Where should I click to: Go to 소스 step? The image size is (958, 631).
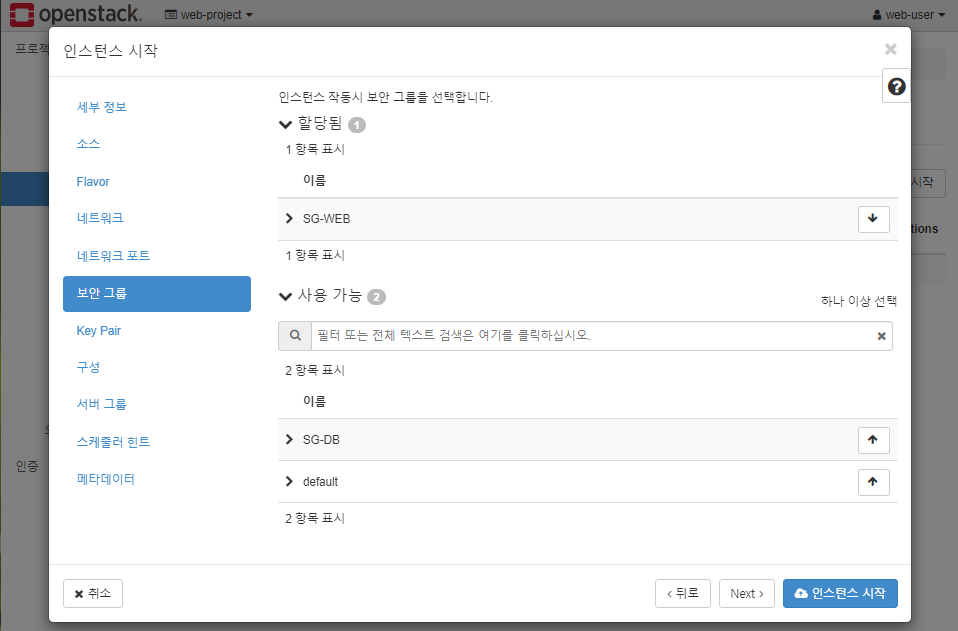point(88,144)
